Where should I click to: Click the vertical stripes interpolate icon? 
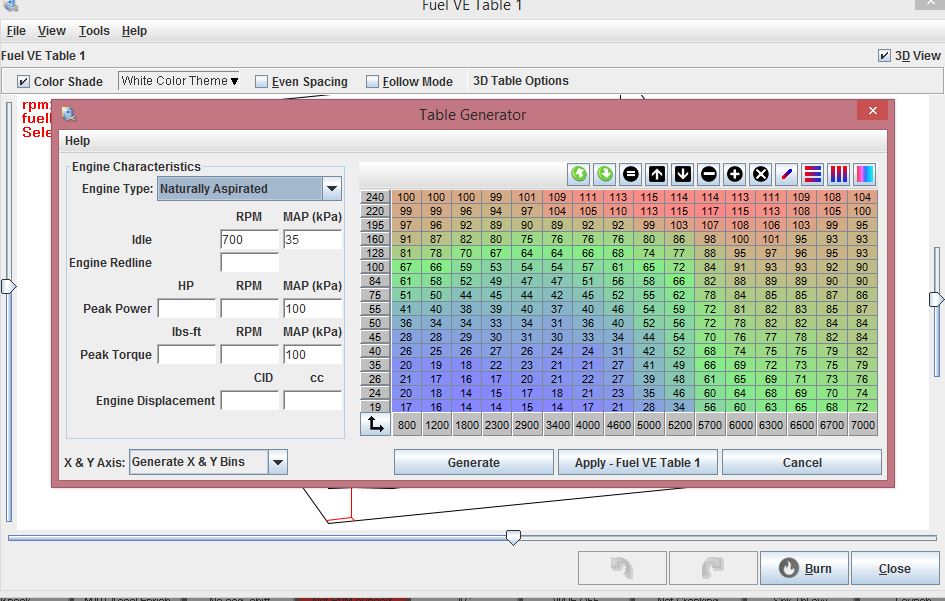(x=838, y=174)
